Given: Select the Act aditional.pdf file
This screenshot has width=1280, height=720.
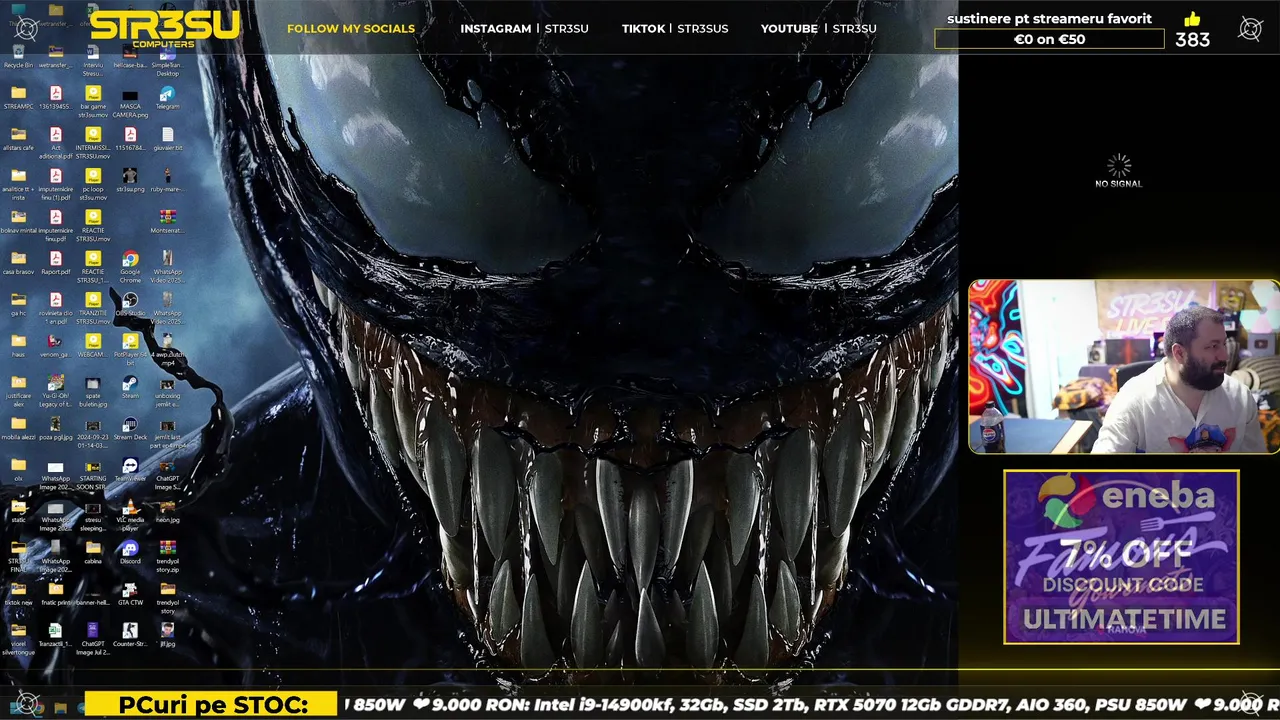Looking at the screenshot, I should point(56,143).
